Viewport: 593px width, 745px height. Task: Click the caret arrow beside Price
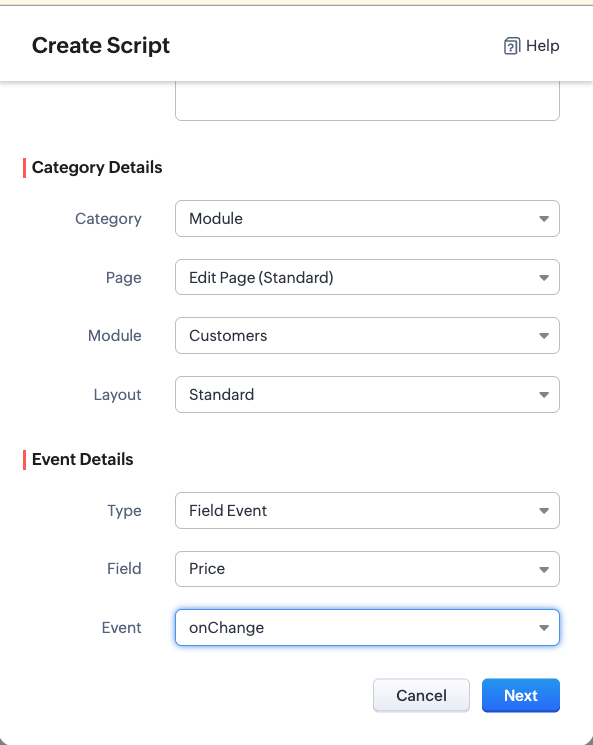coord(544,570)
